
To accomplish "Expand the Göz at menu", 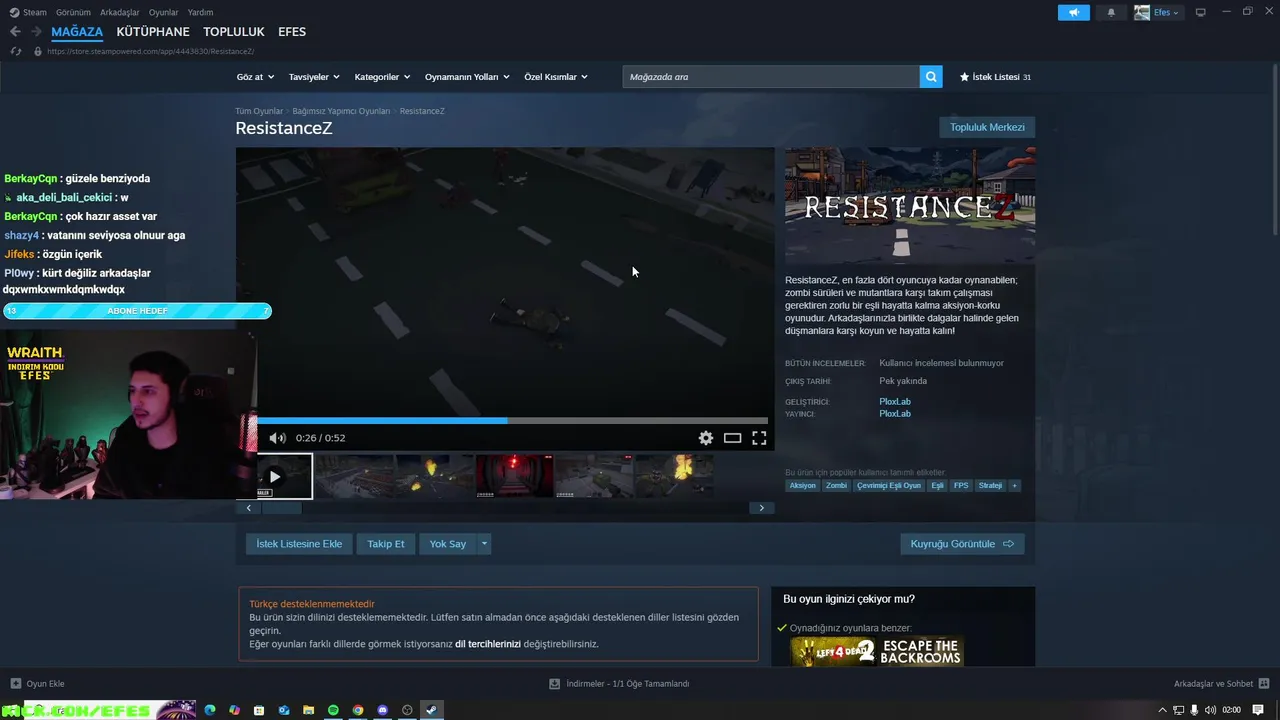I will pos(254,77).
